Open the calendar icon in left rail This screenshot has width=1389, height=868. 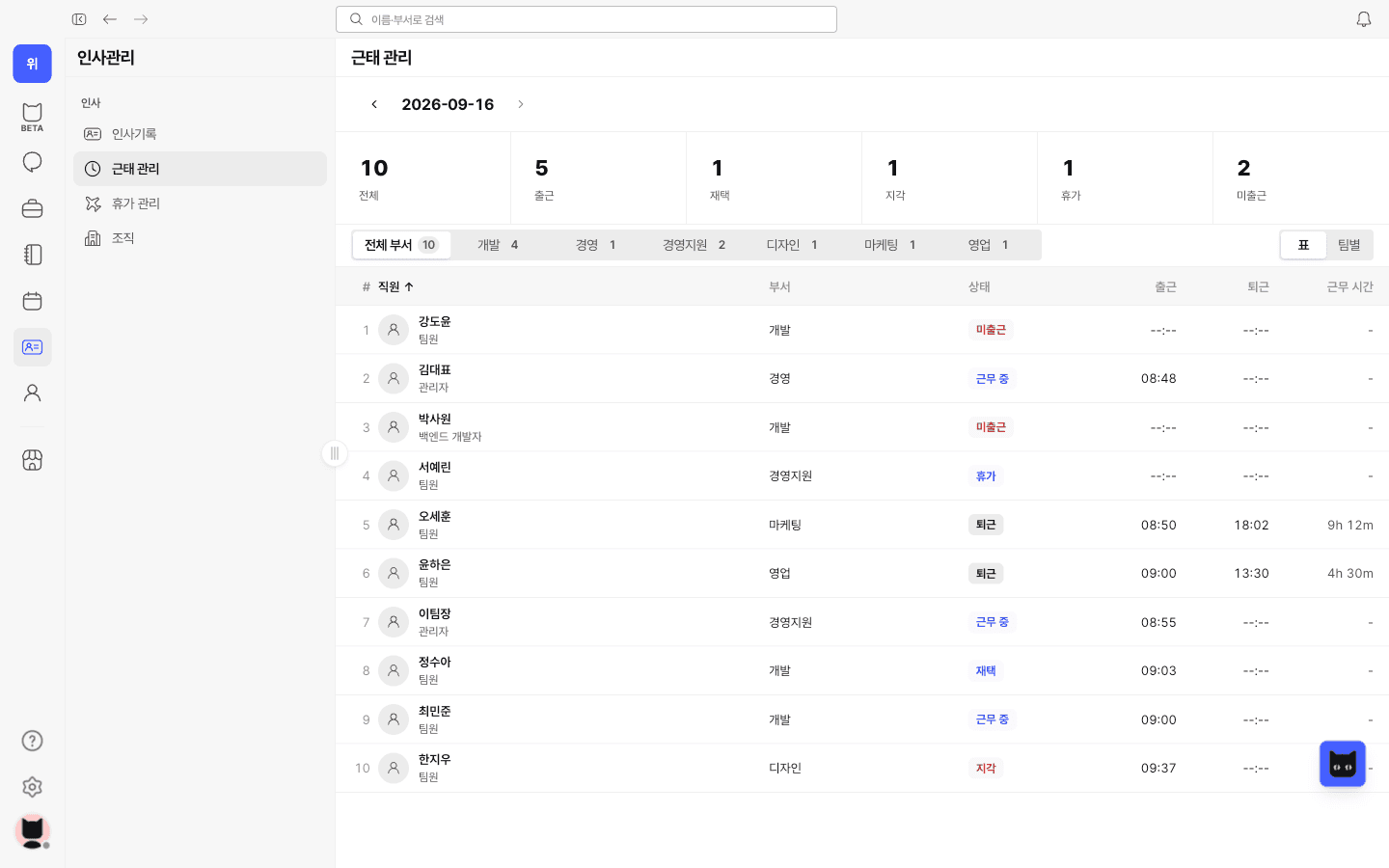click(32, 301)
